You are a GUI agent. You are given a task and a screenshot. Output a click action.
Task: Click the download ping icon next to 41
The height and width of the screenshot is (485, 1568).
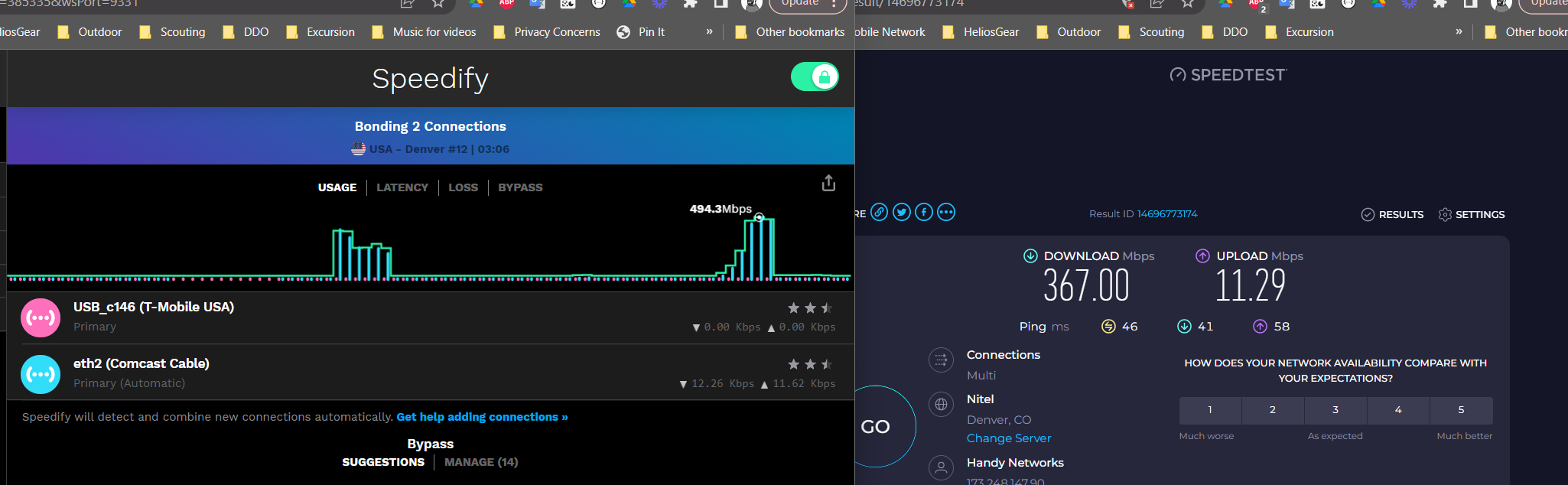coord(1184,327)
